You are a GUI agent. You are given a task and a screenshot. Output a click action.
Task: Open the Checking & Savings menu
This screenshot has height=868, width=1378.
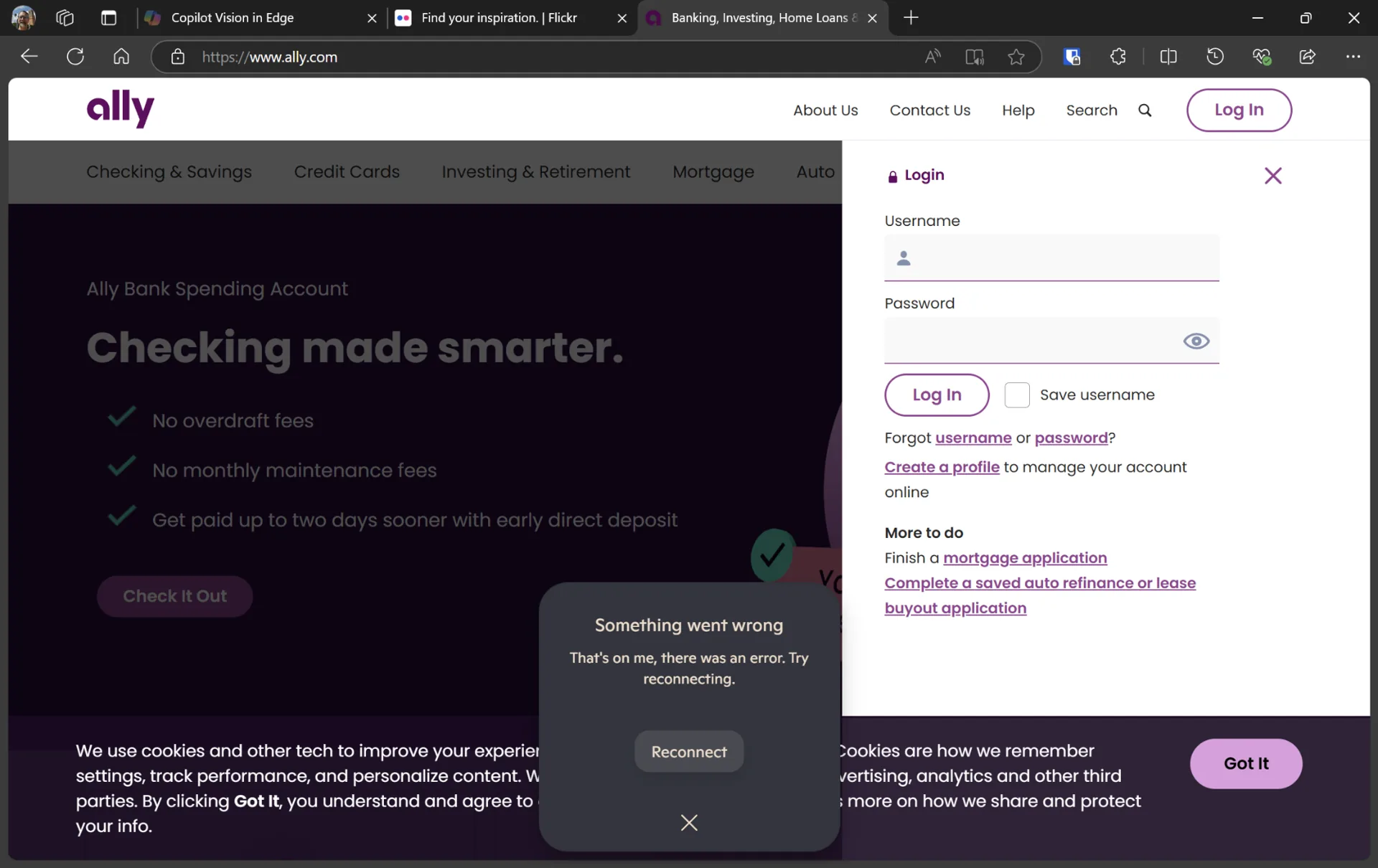point(169,172)
